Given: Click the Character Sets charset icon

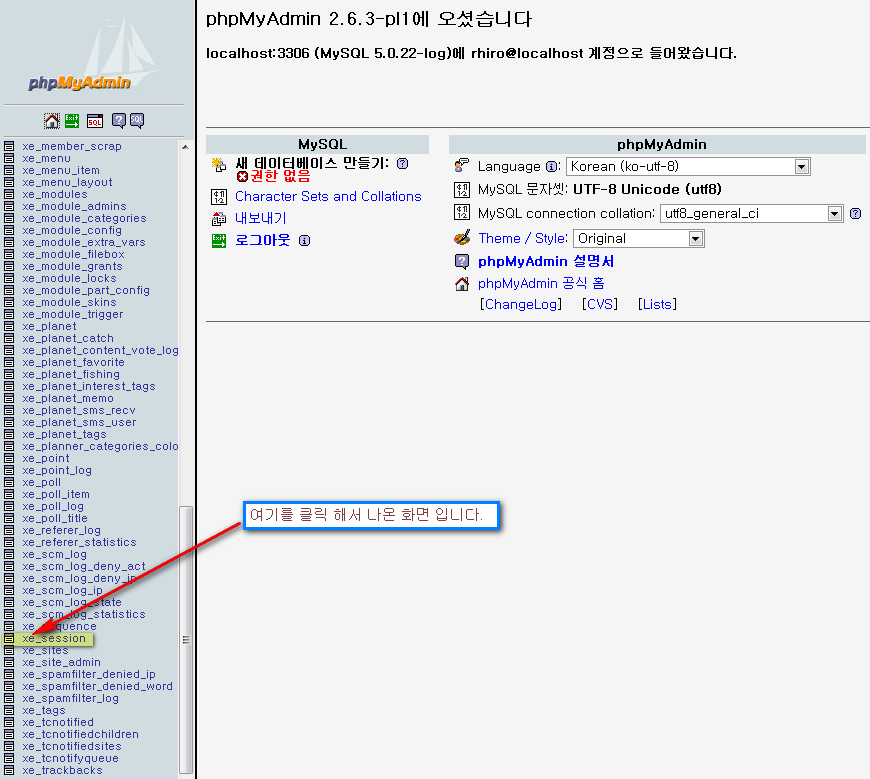Looking at the screenshot, I should click(219, 197).
